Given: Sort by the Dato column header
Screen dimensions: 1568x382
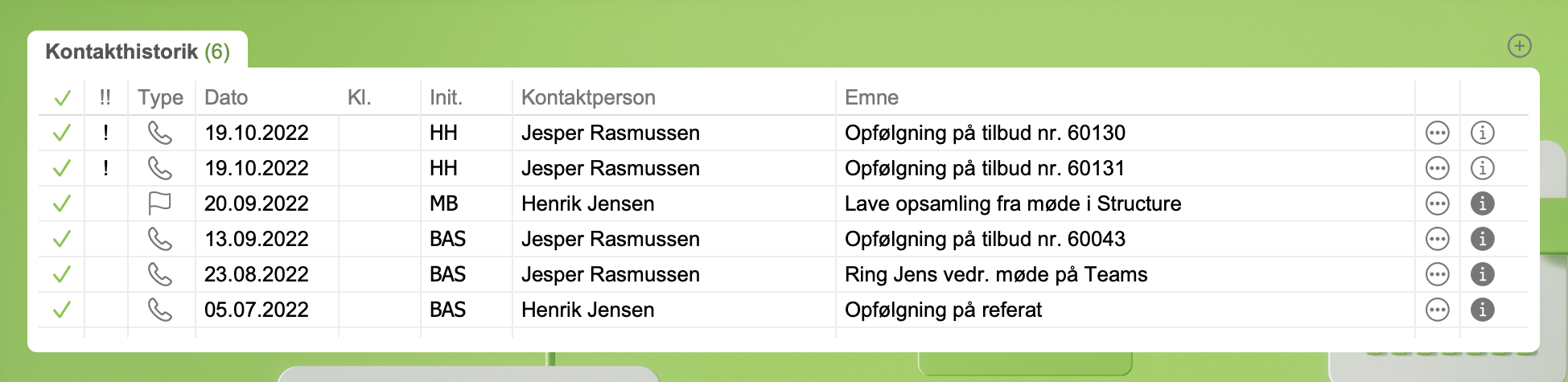Looking at the screenshot, I should [x=226, y=97].
